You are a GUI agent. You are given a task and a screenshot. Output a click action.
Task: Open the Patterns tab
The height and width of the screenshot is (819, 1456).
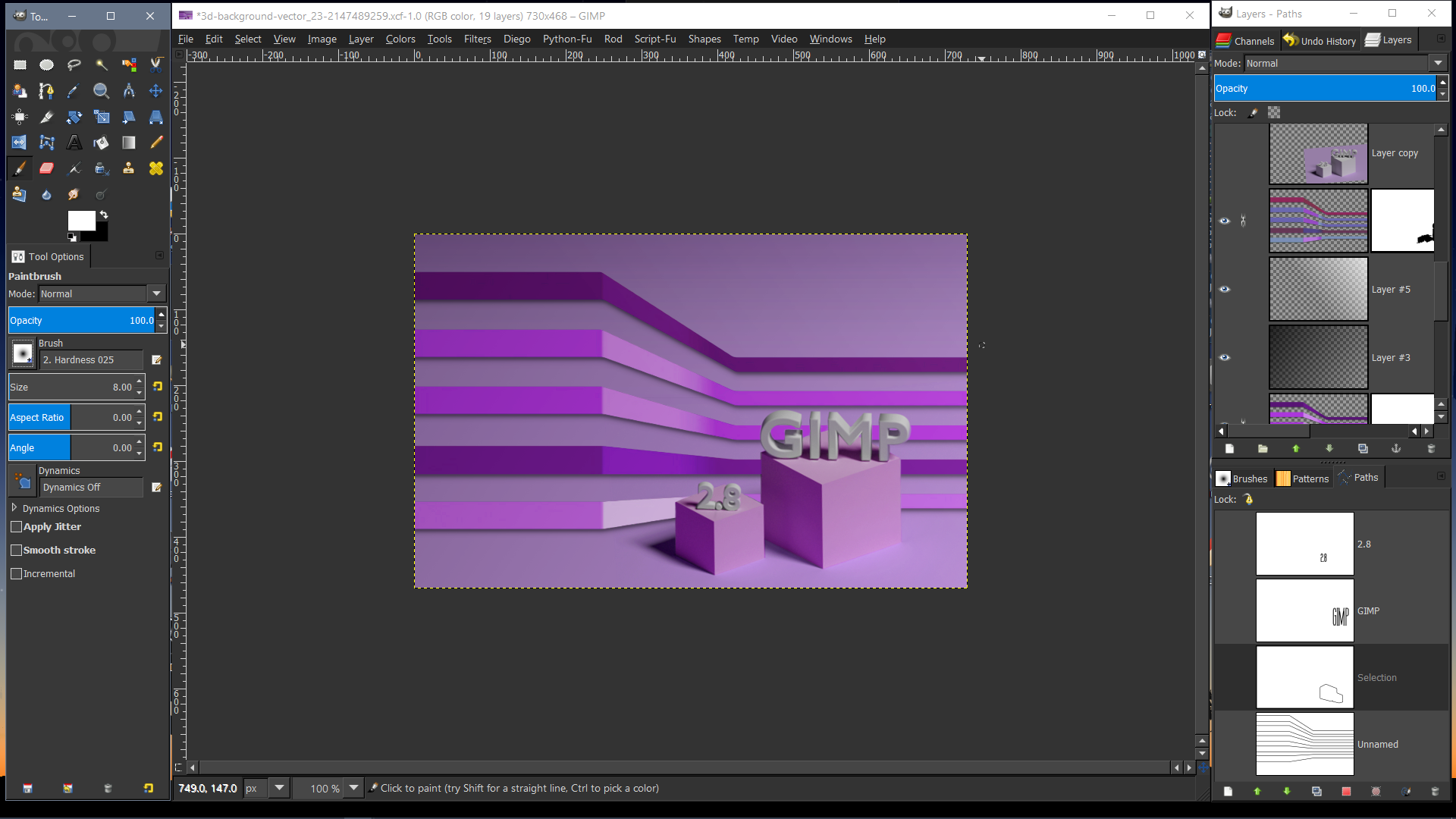(x=1303, y=479)
